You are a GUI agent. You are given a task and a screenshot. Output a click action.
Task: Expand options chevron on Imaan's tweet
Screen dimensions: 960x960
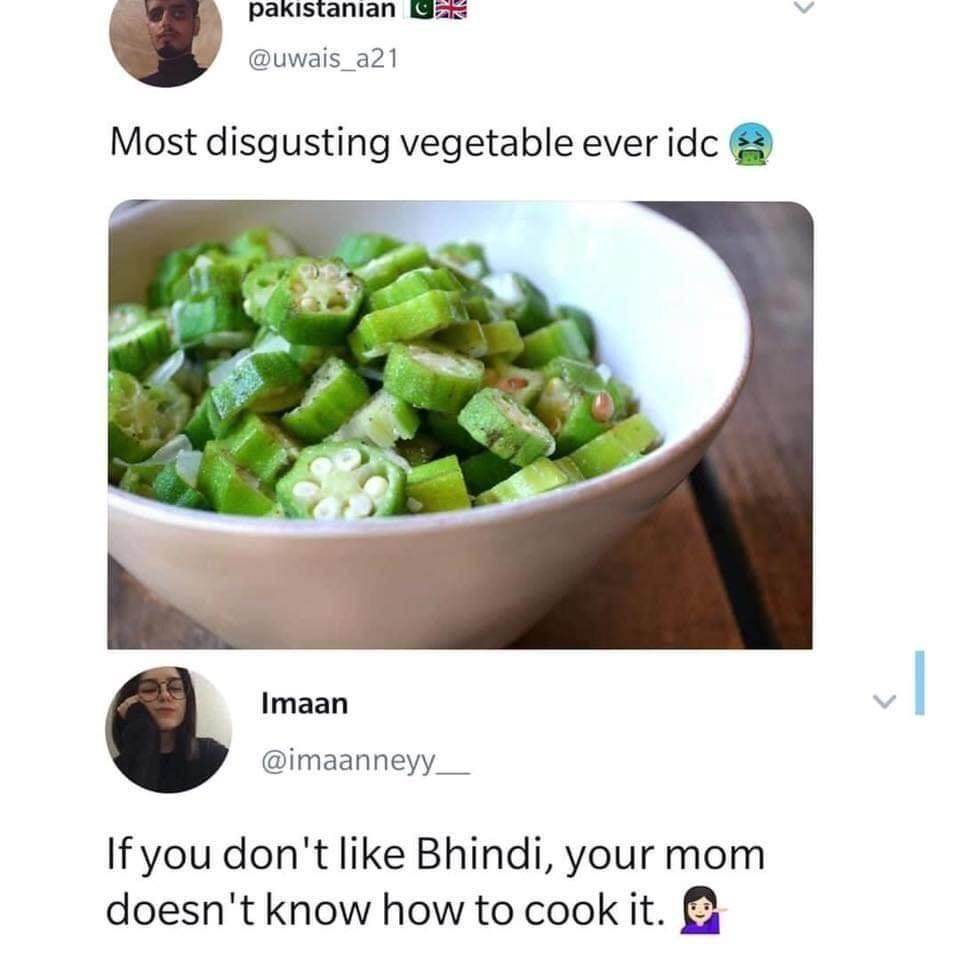pos(883,700)
